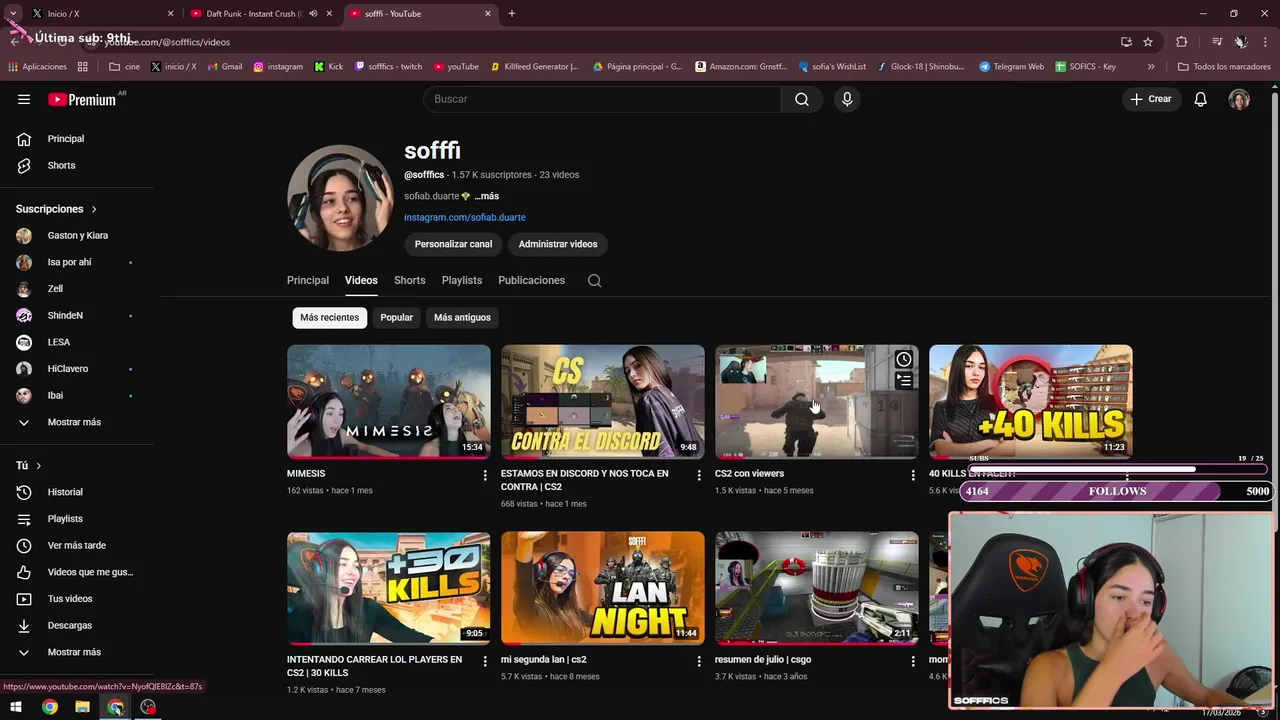Click the channel search magnifier icon
The width and height of the screenshot is (1280, 720).
pyautogui.click(x=594, y=280)
